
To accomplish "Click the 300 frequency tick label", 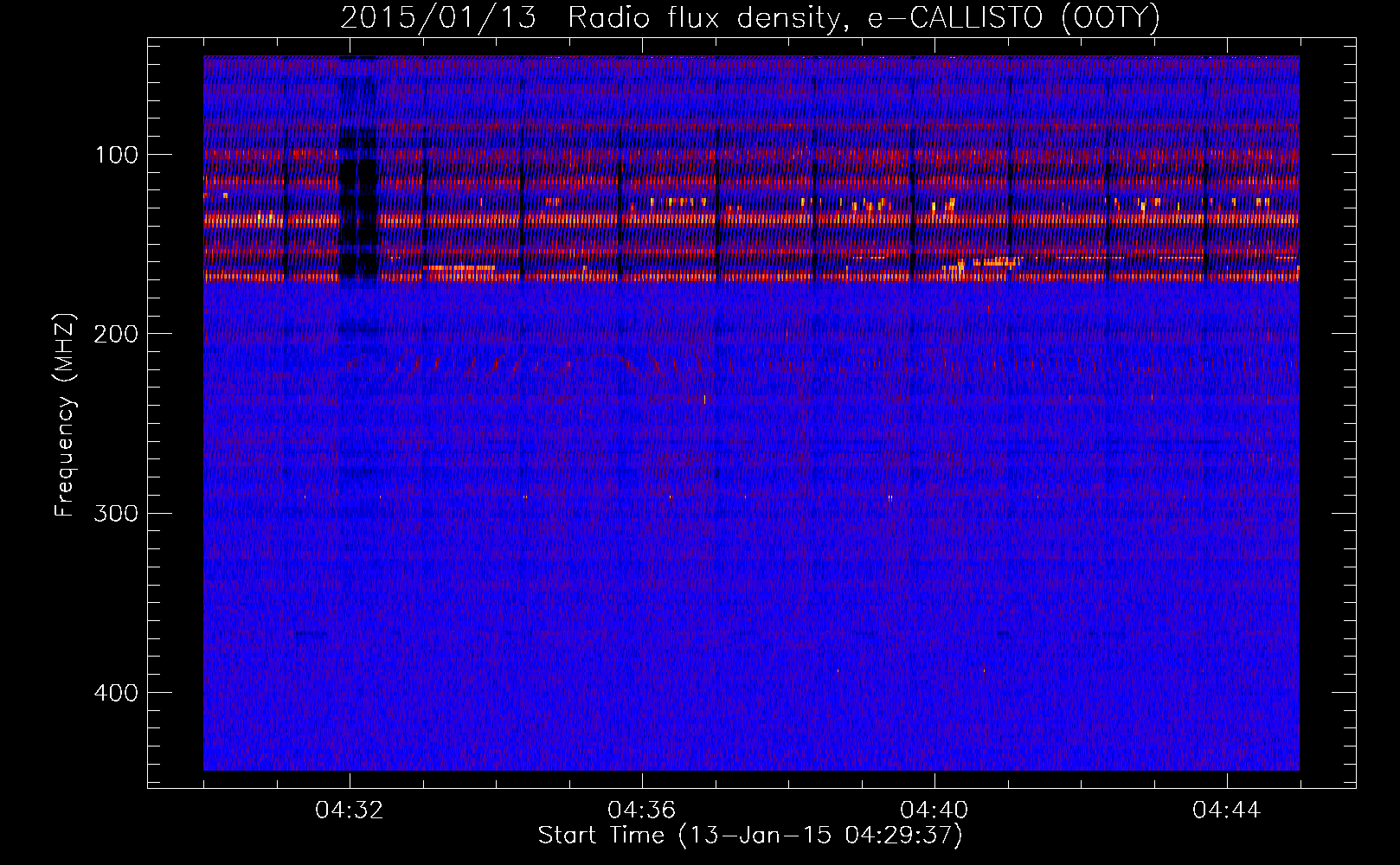I will (x=116, y=513).
